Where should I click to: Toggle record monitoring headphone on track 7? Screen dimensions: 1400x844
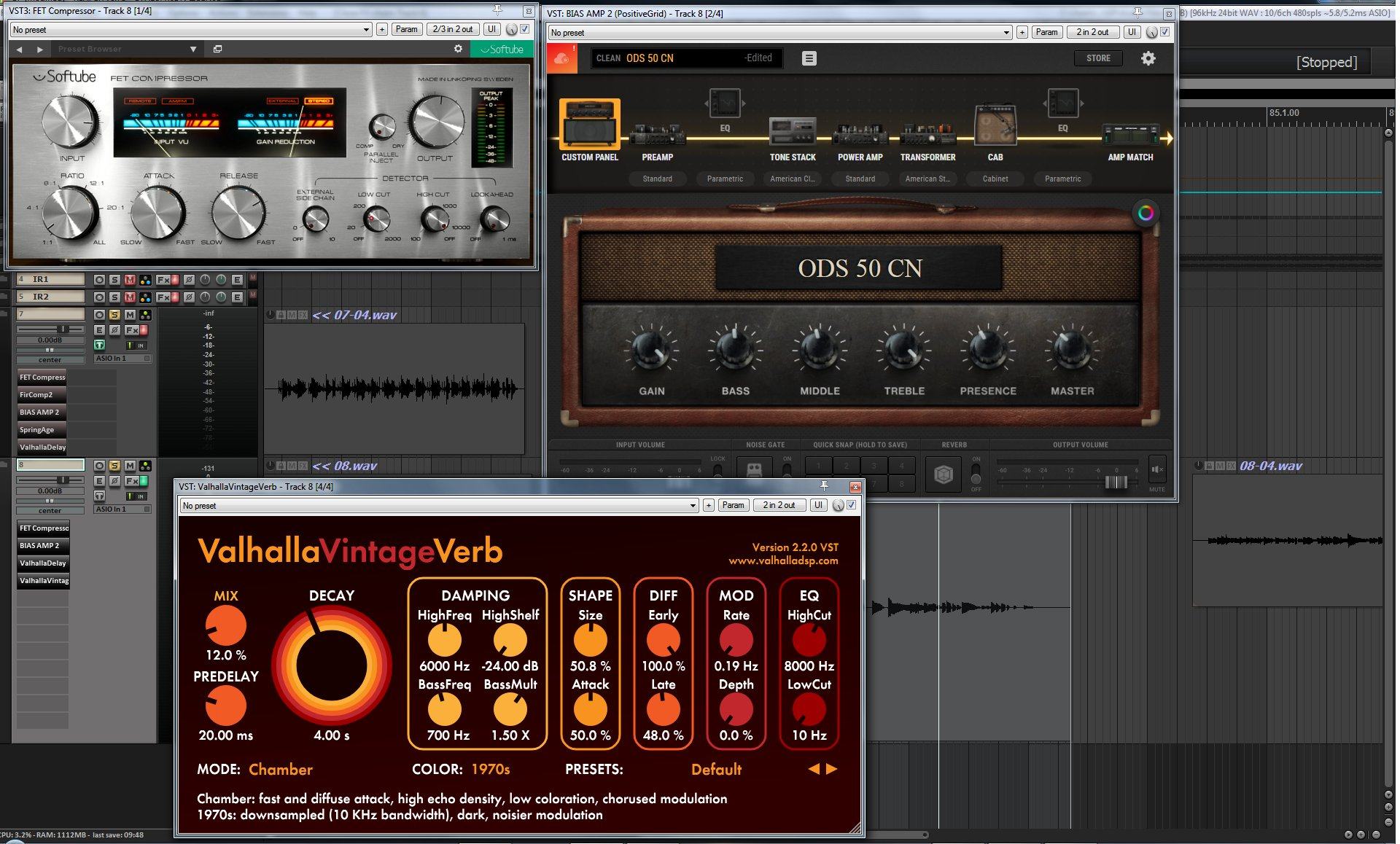[x=99, y=345]
